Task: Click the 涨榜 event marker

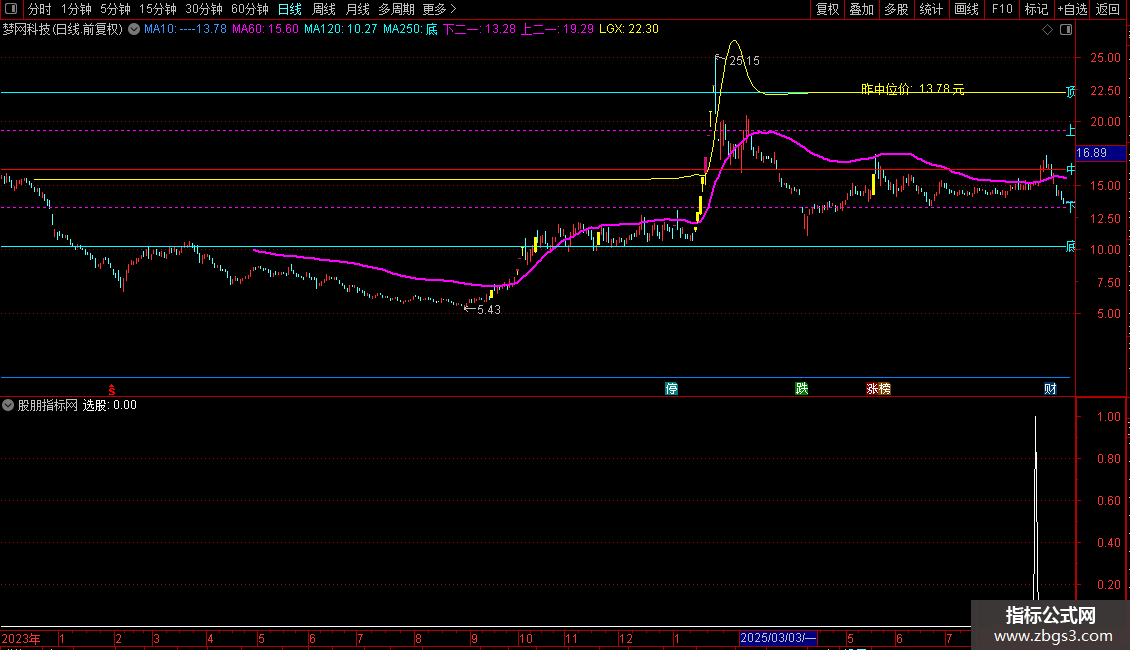Action: tap(878, 388)
